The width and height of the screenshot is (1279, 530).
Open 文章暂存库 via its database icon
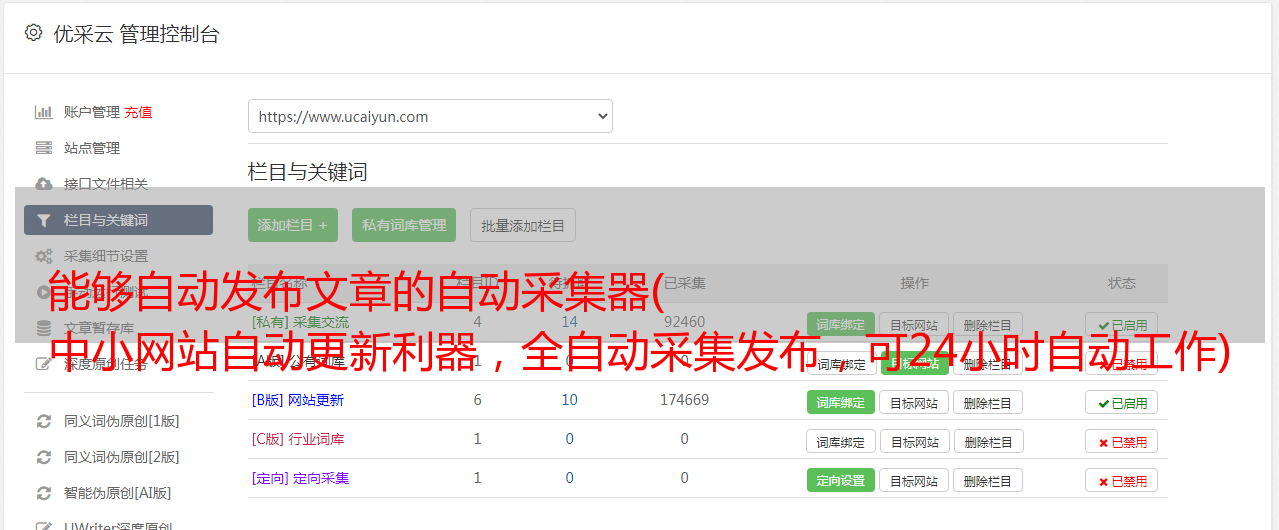point(43,328)
